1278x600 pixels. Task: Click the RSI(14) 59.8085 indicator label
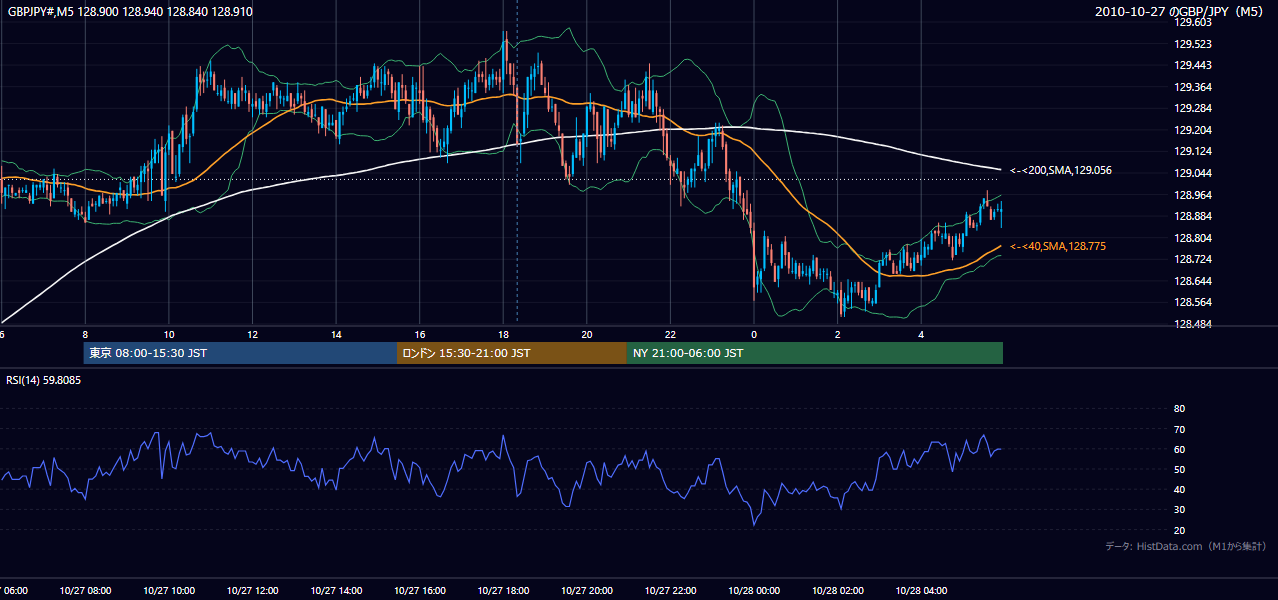coord(44,380)
